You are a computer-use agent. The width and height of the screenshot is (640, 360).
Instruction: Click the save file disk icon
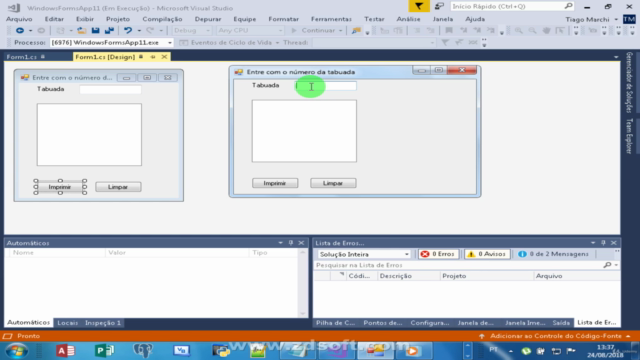pos(96,31)
